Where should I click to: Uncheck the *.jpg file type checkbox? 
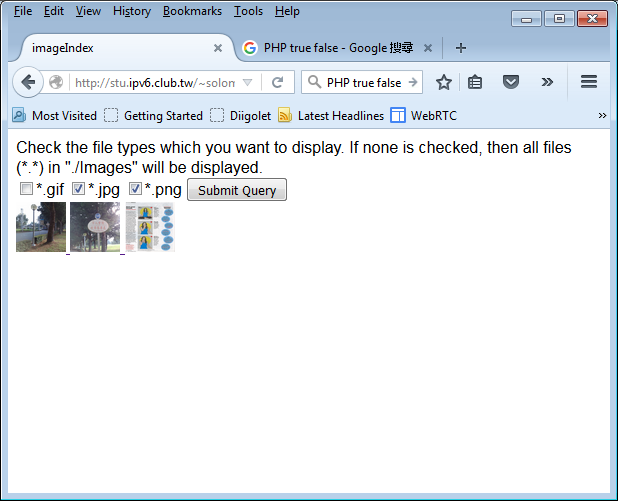[79, 190]
